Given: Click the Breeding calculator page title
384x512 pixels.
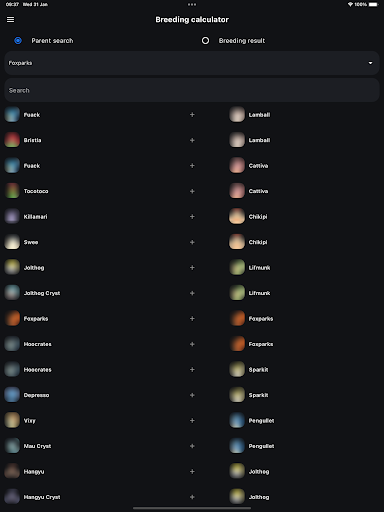Looking at the screenshot, I should pyautogui.click(x=192, y=20).
